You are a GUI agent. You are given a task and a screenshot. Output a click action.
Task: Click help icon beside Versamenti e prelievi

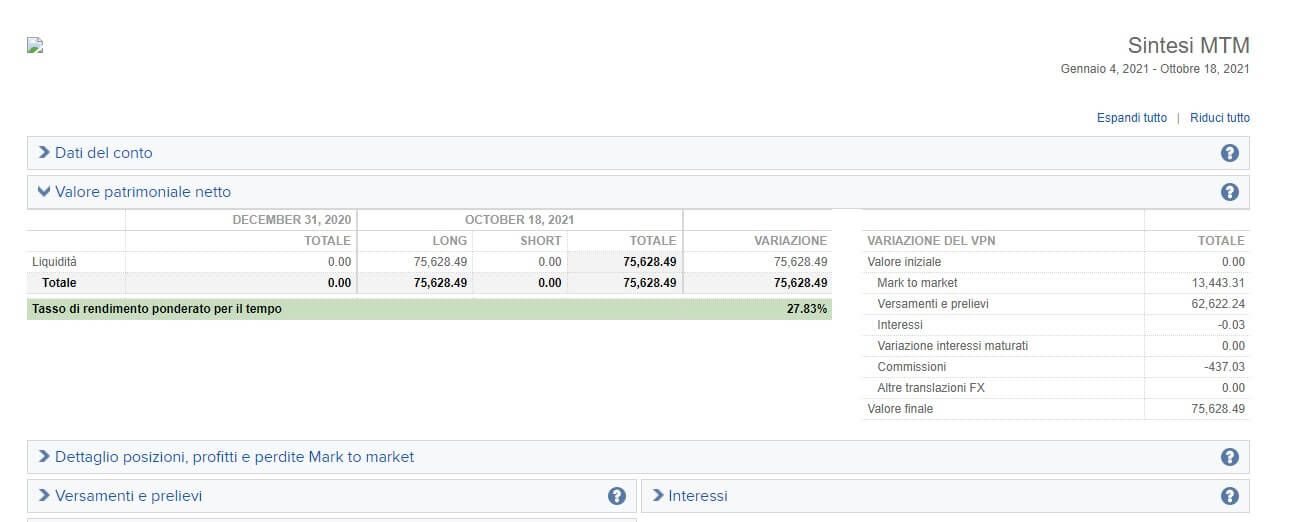(x=617, y=496)
